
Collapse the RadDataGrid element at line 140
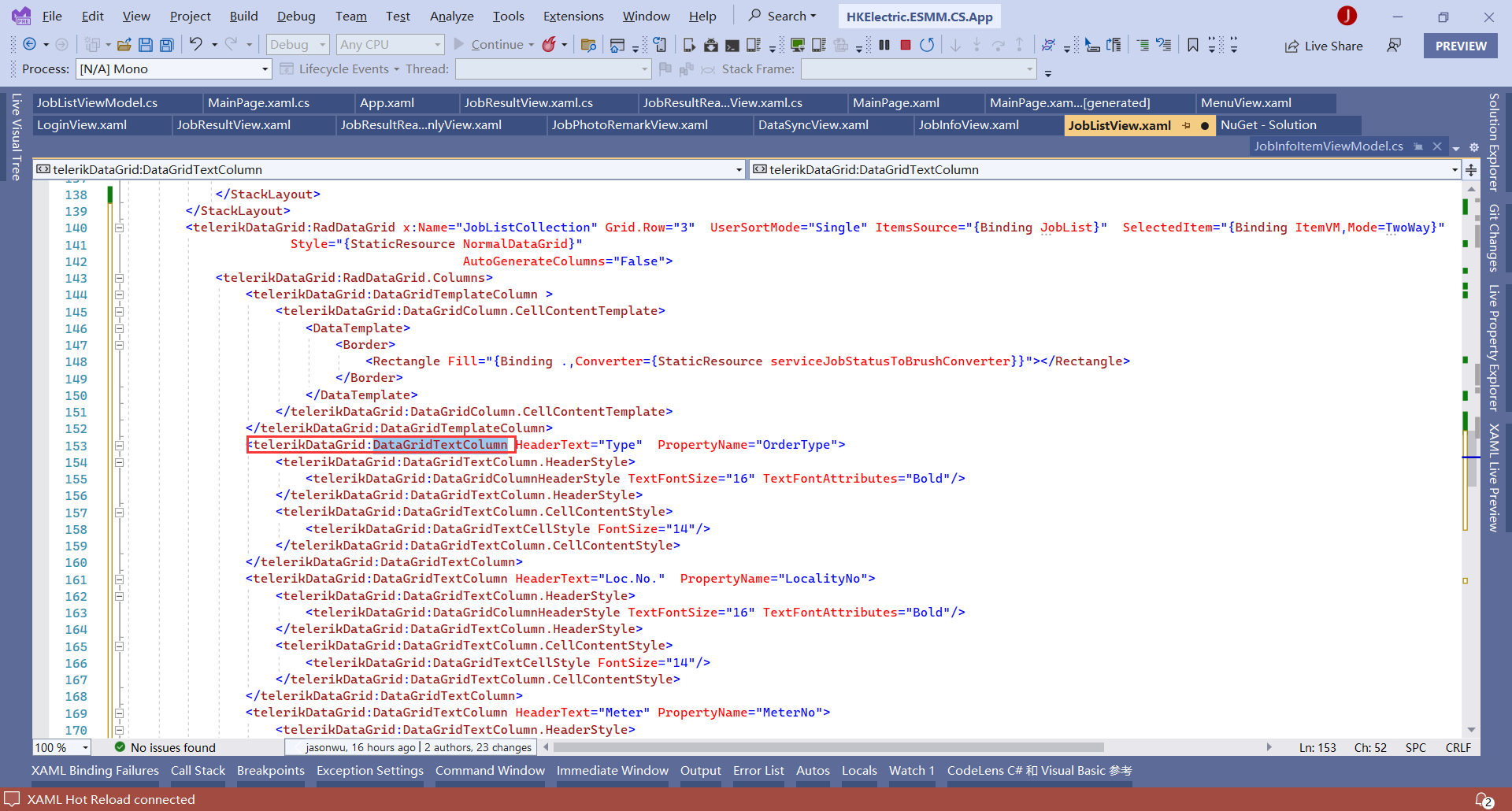pos(120,228)
